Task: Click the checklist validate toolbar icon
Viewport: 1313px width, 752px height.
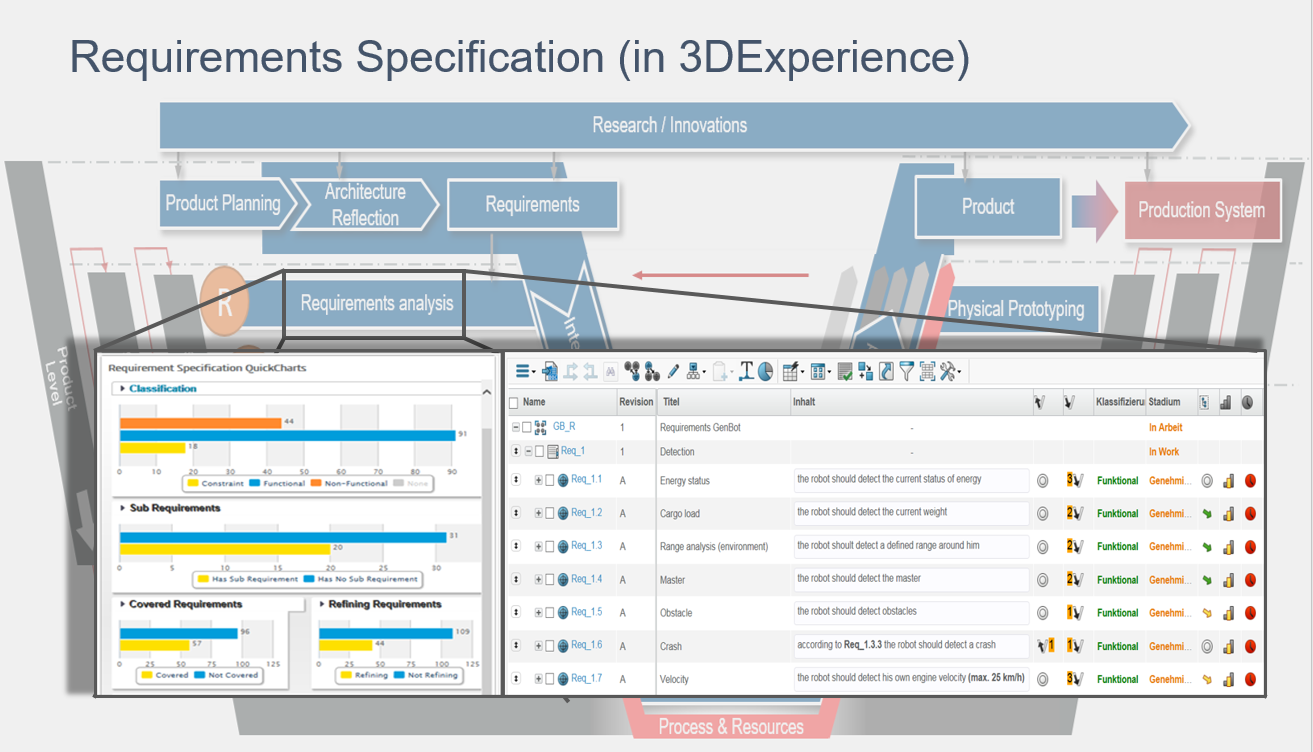Action: (845, 371)
